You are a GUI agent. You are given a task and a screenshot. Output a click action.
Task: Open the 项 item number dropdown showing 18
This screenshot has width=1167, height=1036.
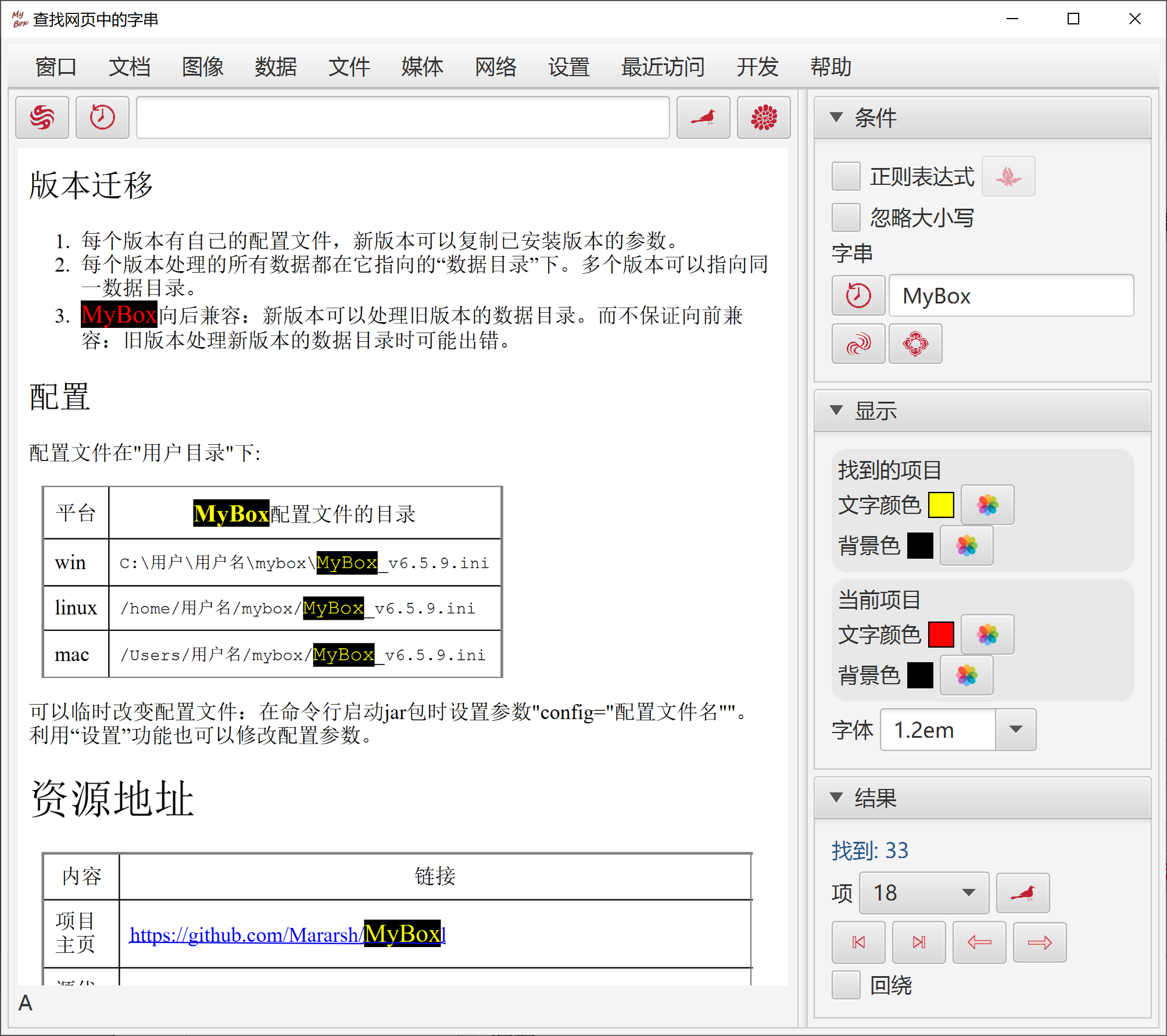point(923,893)
